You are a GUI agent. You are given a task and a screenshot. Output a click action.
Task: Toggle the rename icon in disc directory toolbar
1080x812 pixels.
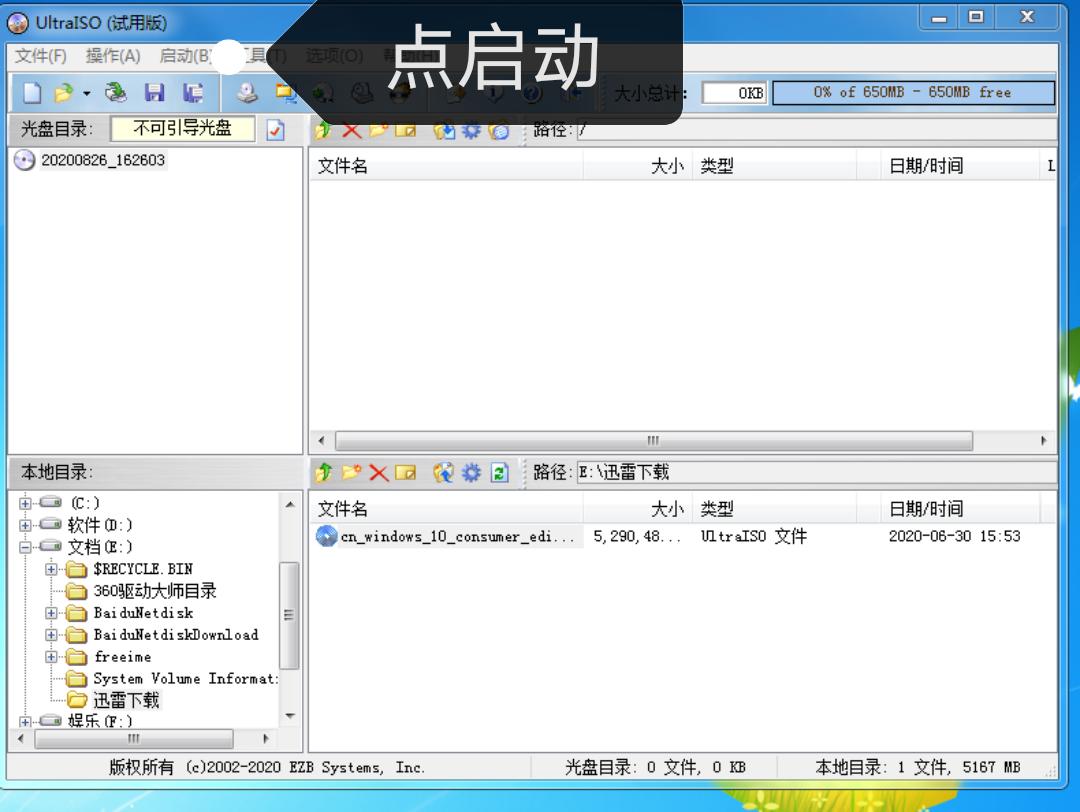406,130
